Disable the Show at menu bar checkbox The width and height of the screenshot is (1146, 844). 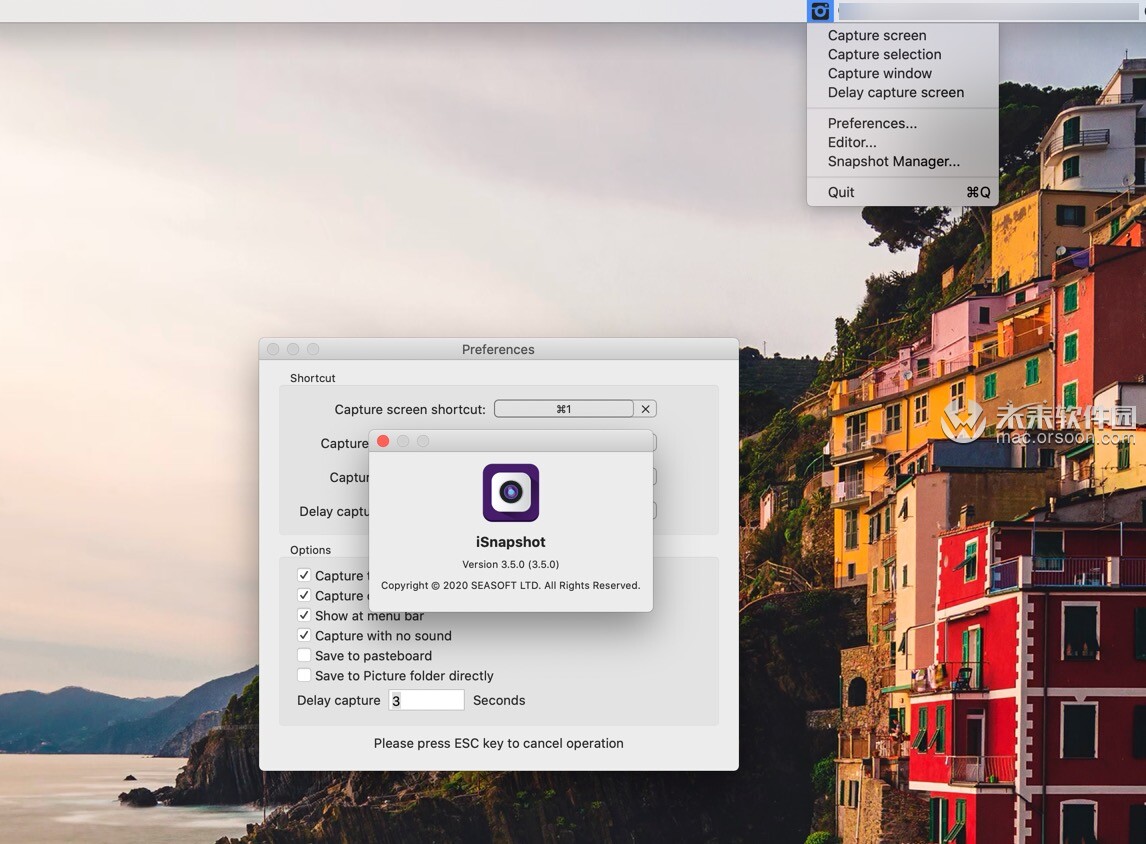point(304,616)
